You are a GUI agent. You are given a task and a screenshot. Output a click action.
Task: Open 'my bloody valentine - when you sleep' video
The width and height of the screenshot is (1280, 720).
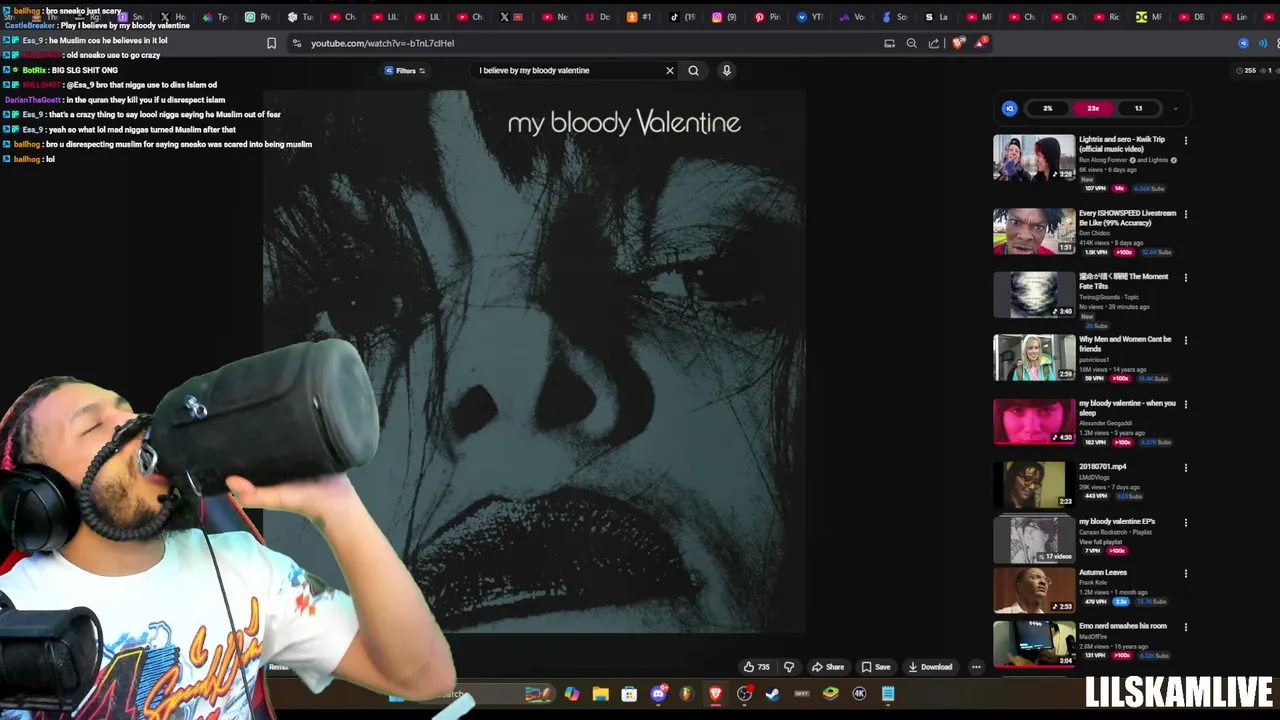pos(1127,408)
